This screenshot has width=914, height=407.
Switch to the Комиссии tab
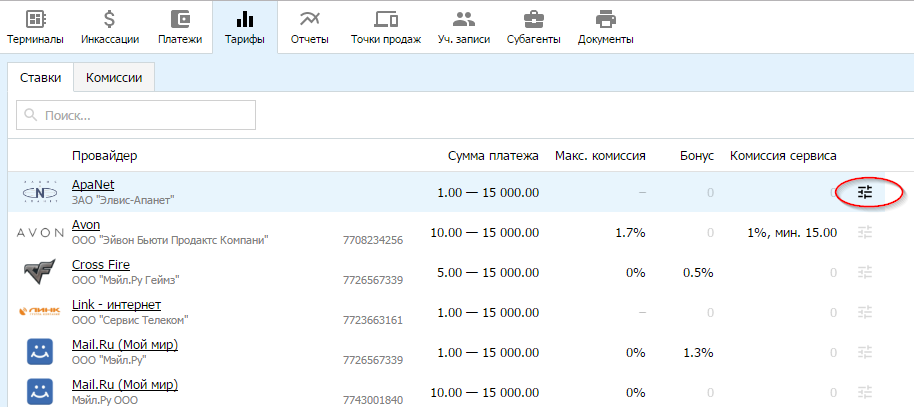tap(114, 78)
